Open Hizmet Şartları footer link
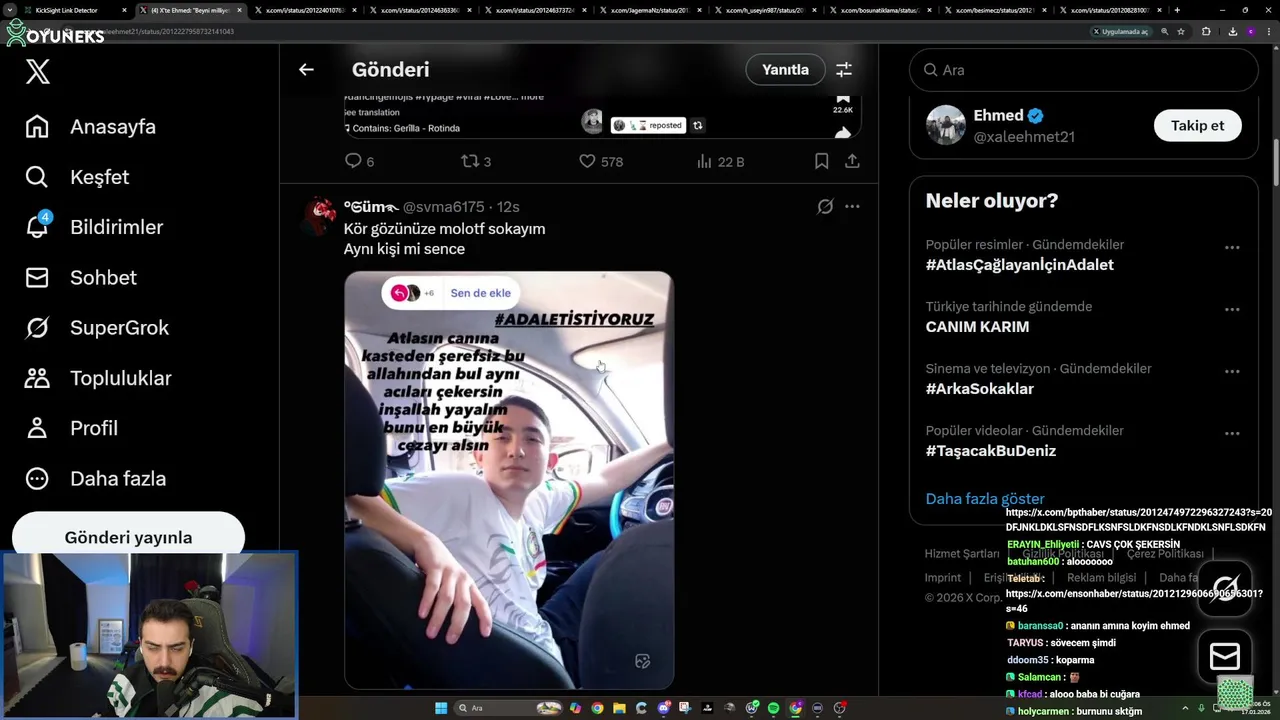Screen dimensions: 1280x720 point(961,554)
